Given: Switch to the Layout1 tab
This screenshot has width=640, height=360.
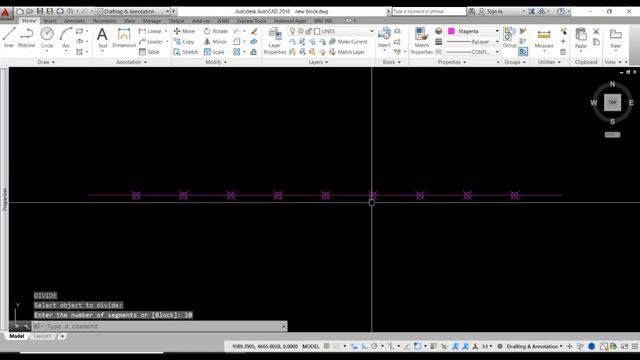Looking at the screenshot, I should coord(42,336).
